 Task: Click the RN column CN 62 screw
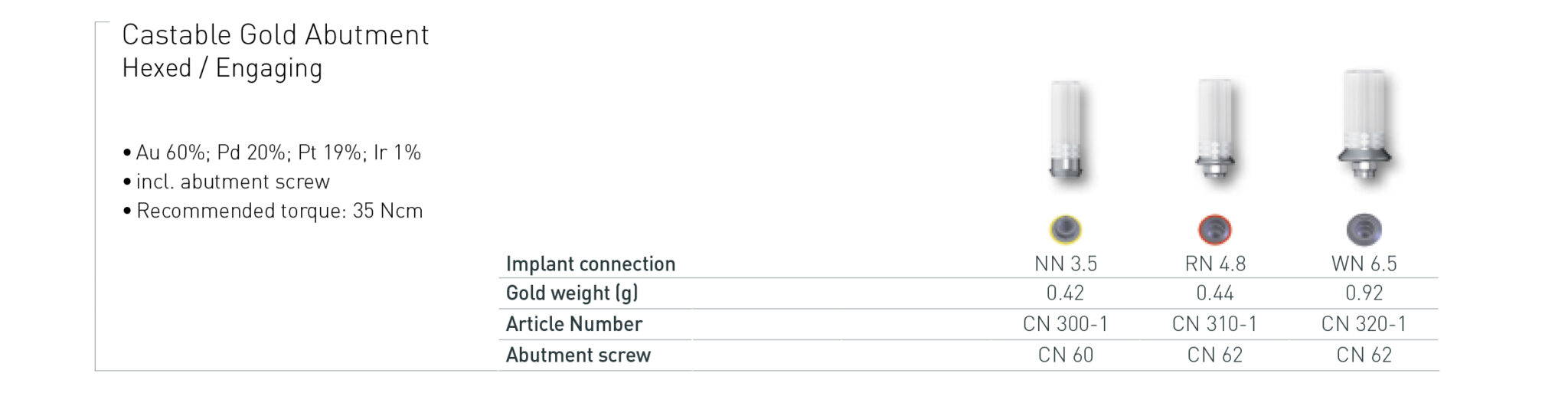[1214, 355]
